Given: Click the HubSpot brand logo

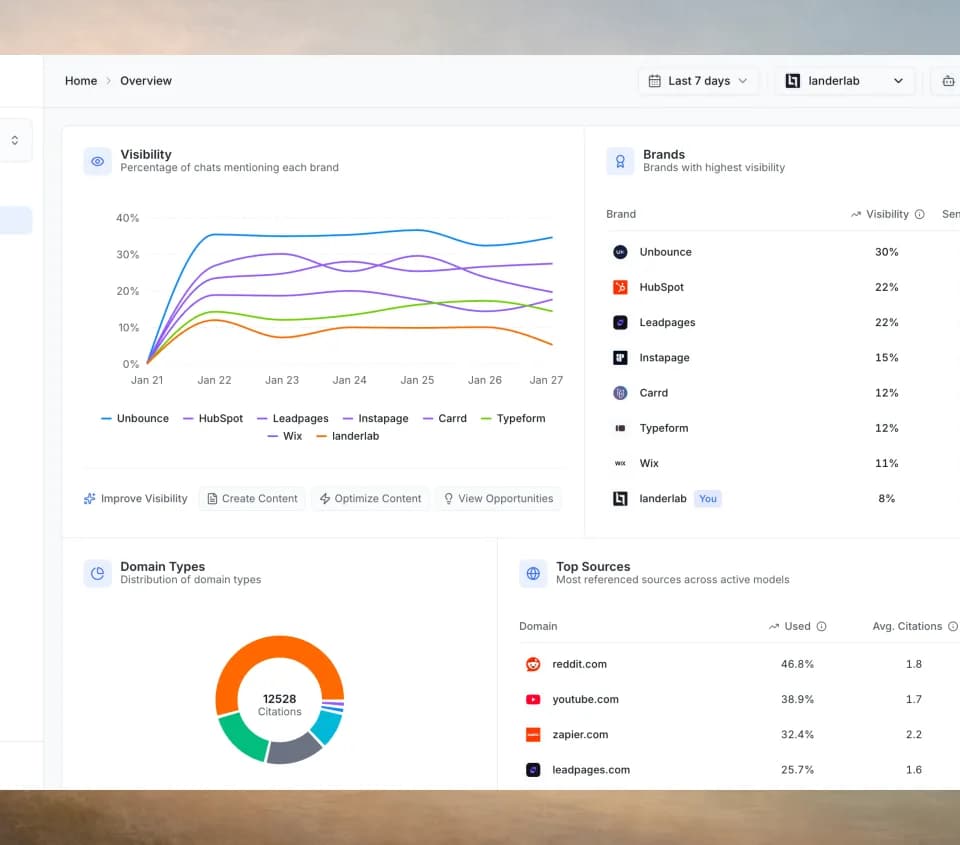Looking at the screenshot, I should tap(620, 287).
